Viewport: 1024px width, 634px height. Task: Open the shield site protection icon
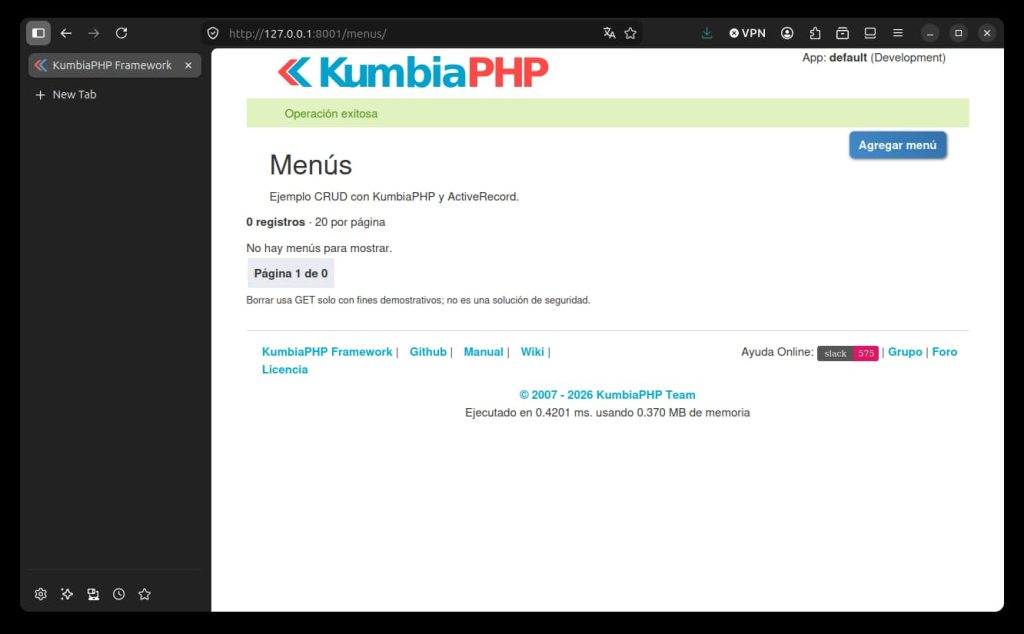pos(213,33)
